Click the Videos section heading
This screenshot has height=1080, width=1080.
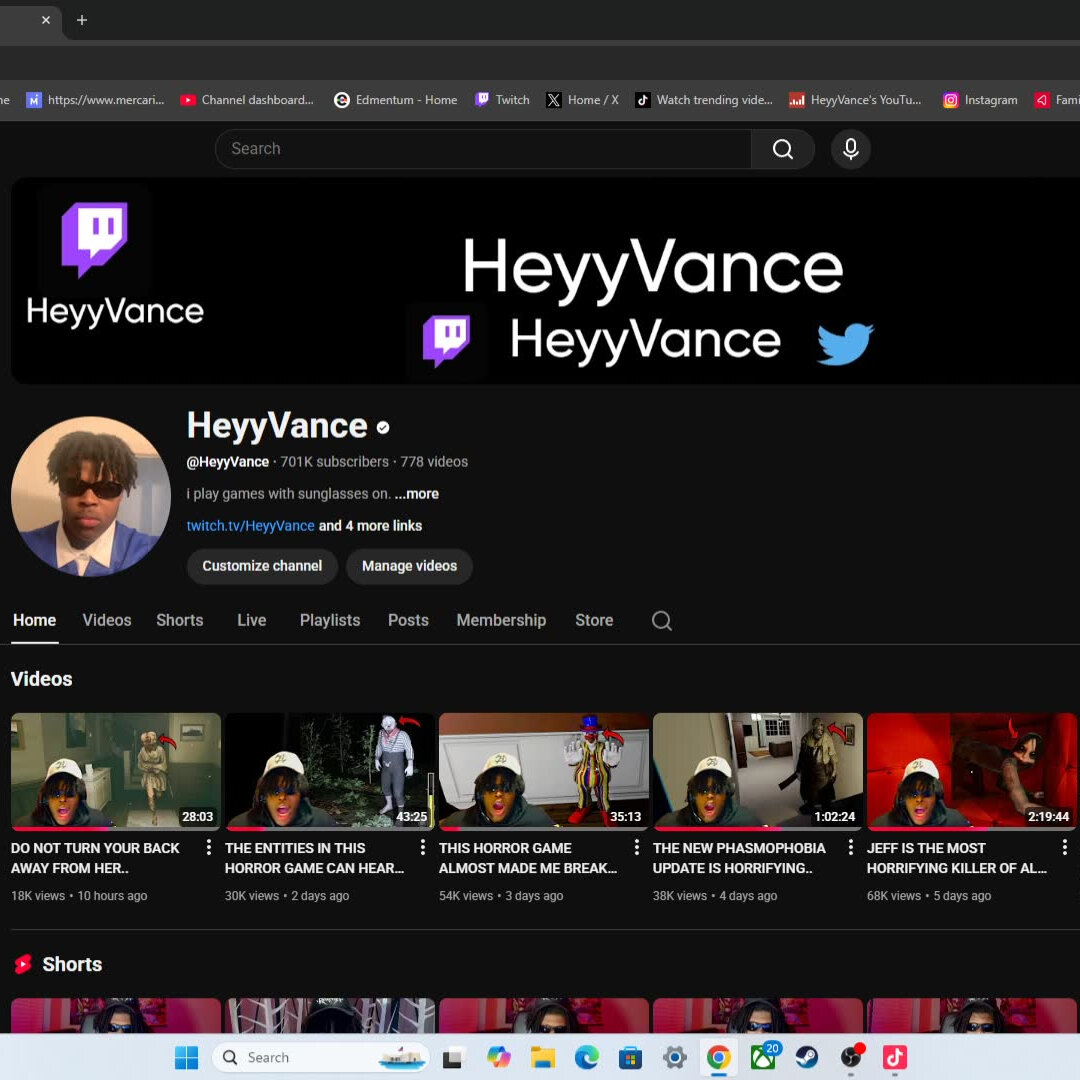tap(41, 679)
